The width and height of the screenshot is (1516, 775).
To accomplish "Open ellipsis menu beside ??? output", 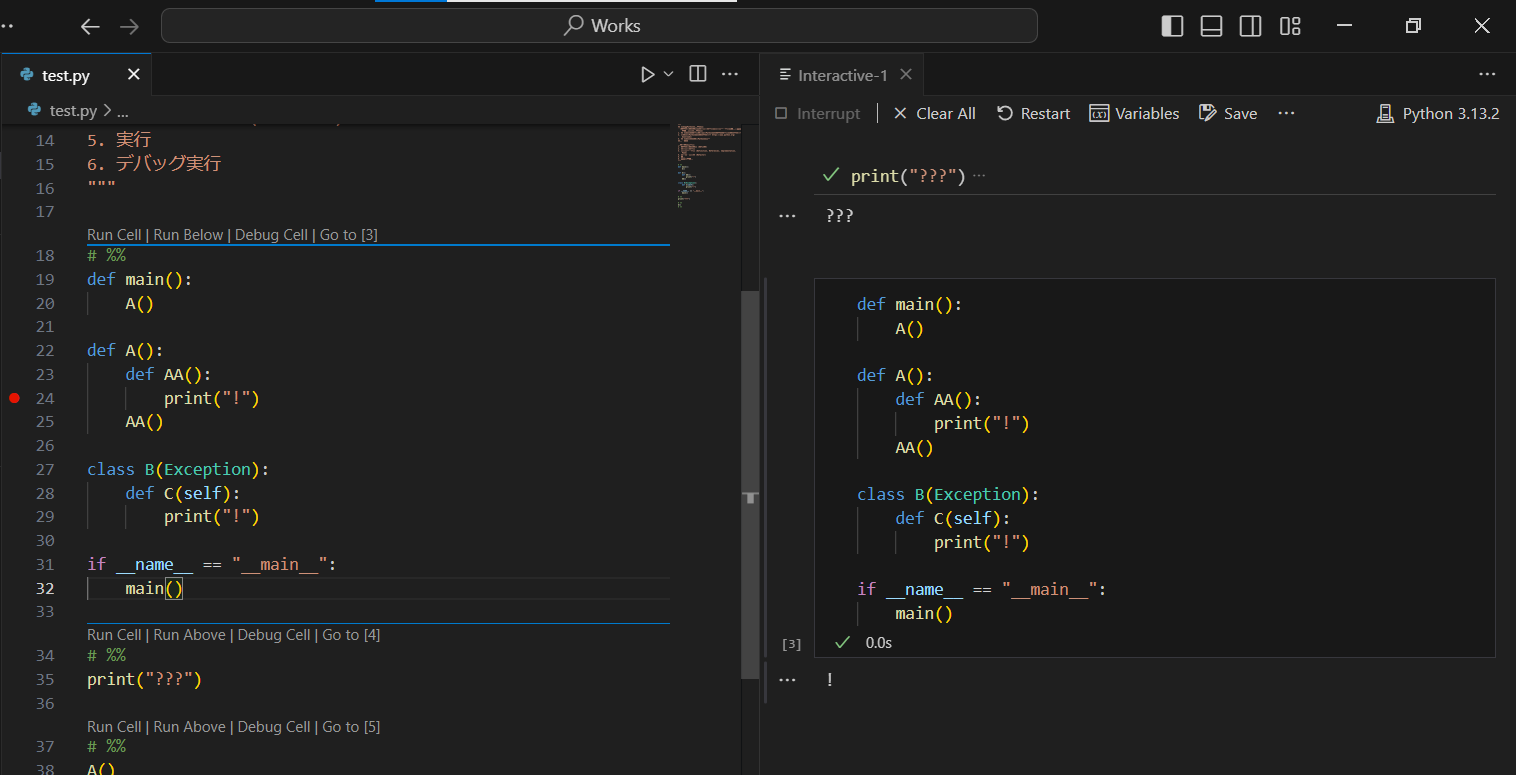I will [787, 216].
